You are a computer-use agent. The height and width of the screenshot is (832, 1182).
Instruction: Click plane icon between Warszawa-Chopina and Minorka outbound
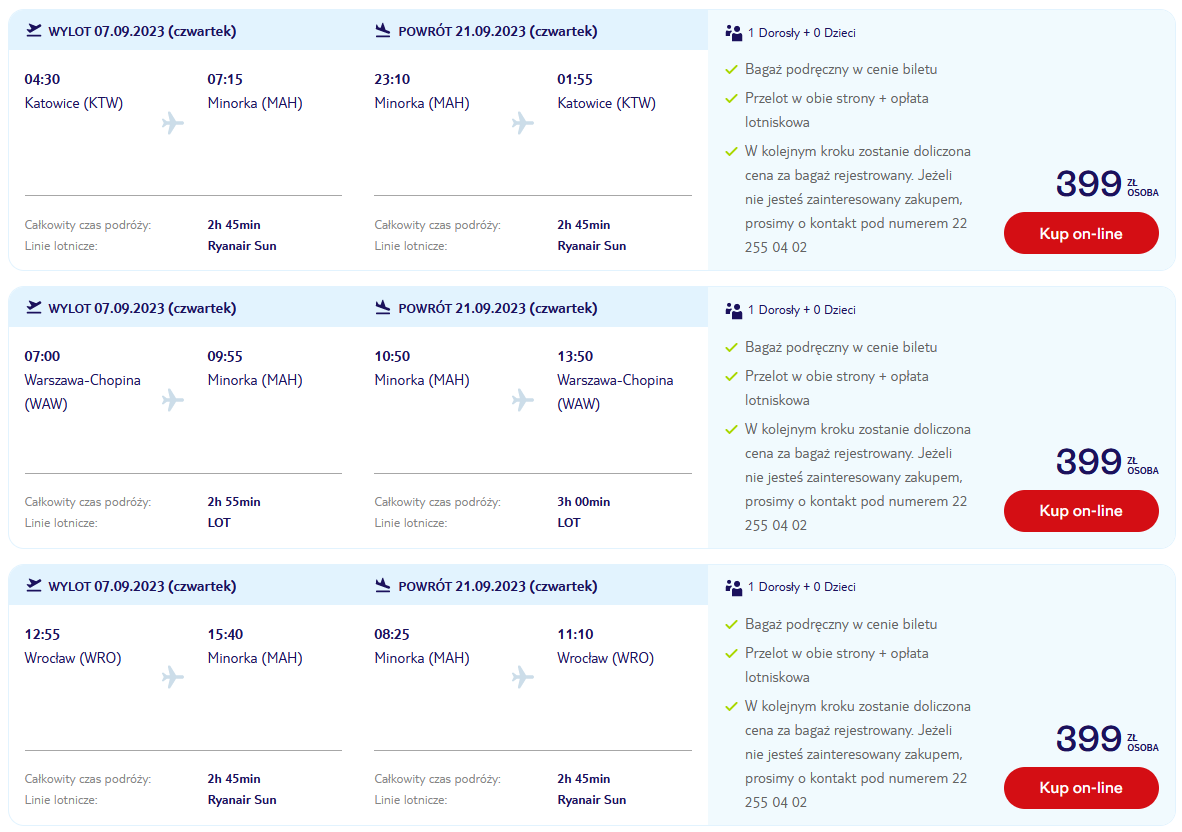point(173,399)
